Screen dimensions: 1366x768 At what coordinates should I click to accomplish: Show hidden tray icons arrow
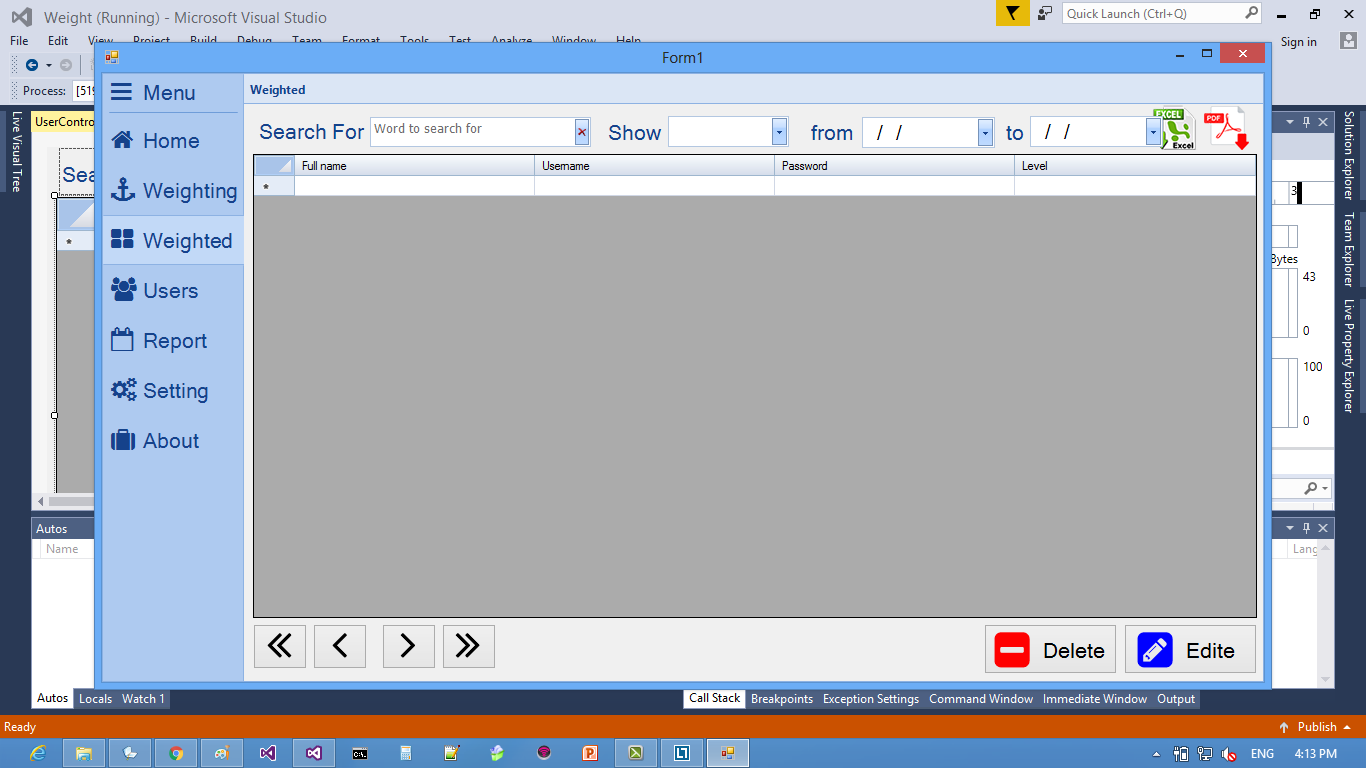[x=1157, y=754]
